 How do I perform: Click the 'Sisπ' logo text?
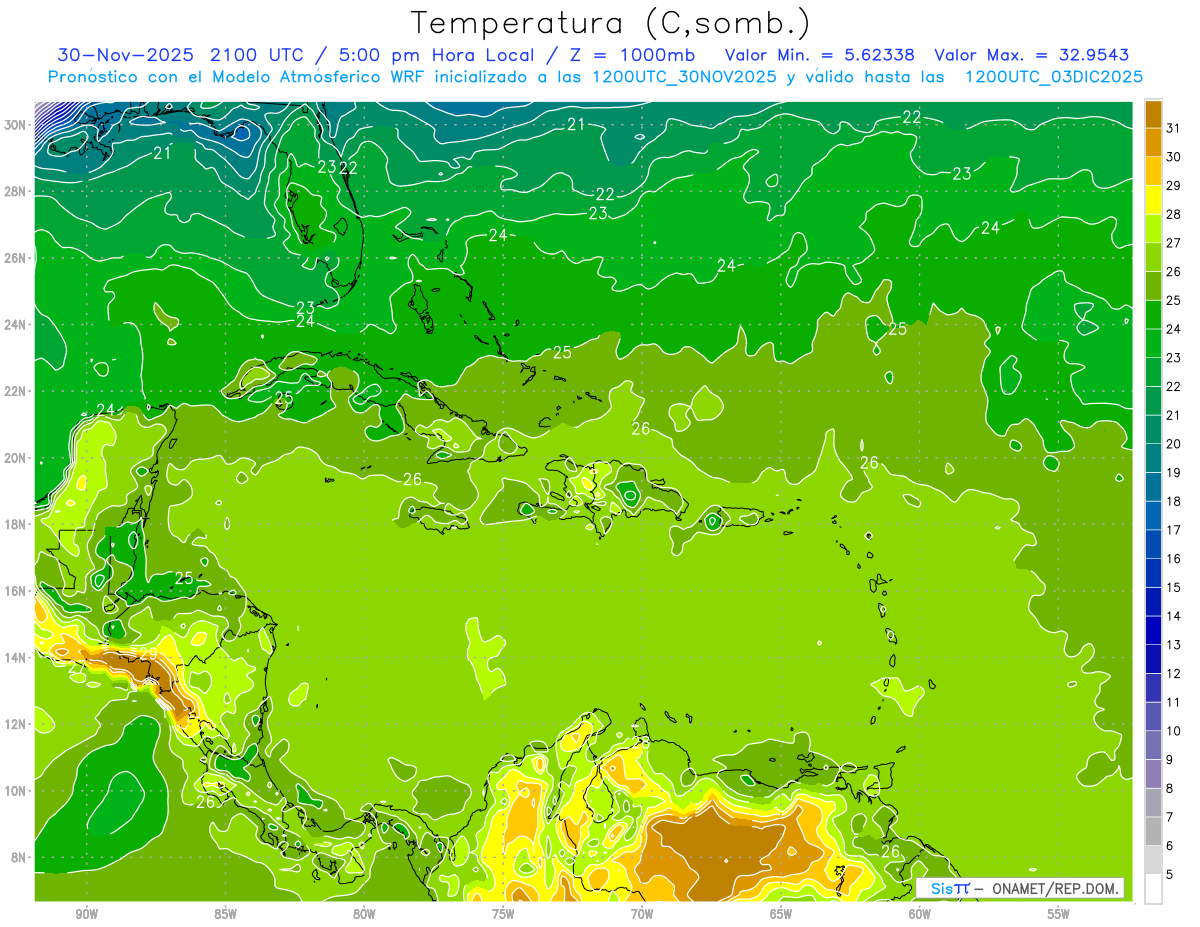950,888
